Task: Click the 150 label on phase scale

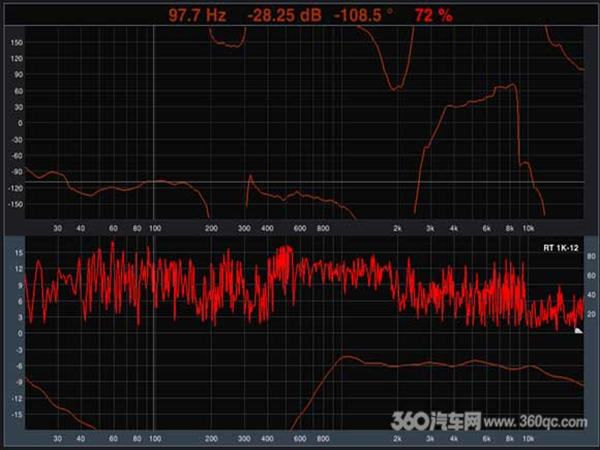Action: [x=17, y=42]
